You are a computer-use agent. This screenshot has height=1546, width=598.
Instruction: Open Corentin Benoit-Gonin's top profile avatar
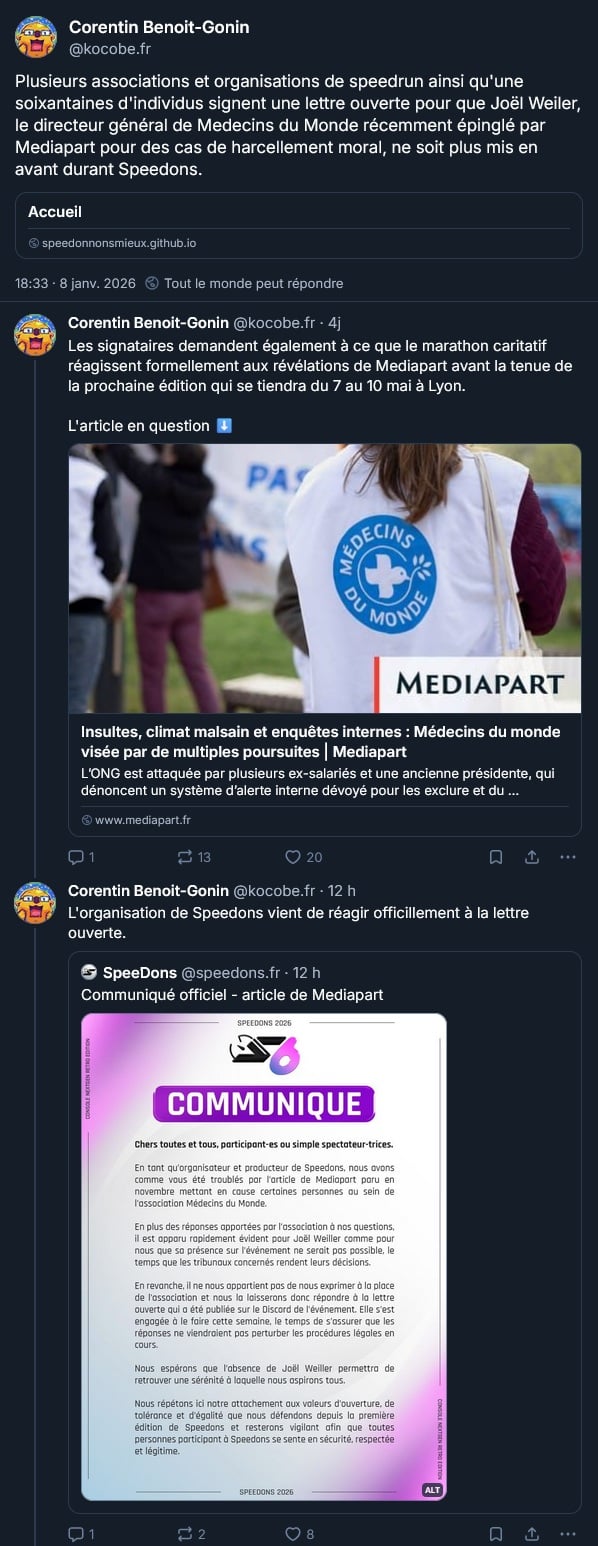[x=35, y=37]
